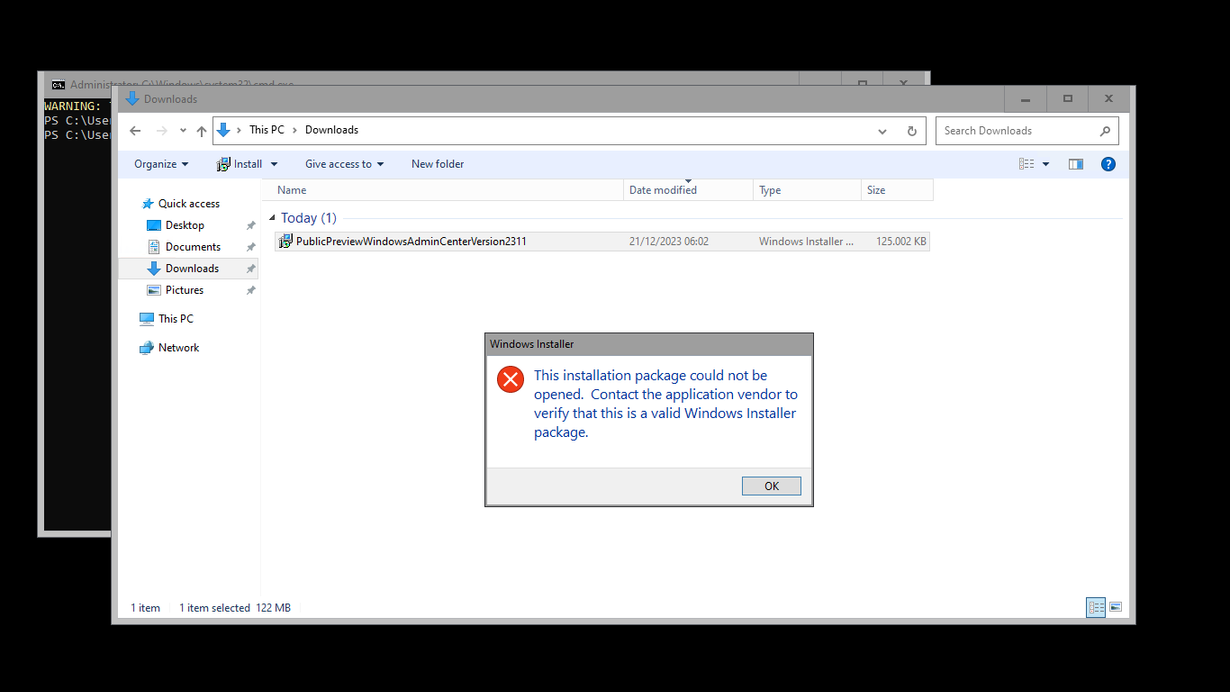Viewport: 1230px width, 692px height.
Task: Click the Quick access star icon
Action: (x=148, y=204)
